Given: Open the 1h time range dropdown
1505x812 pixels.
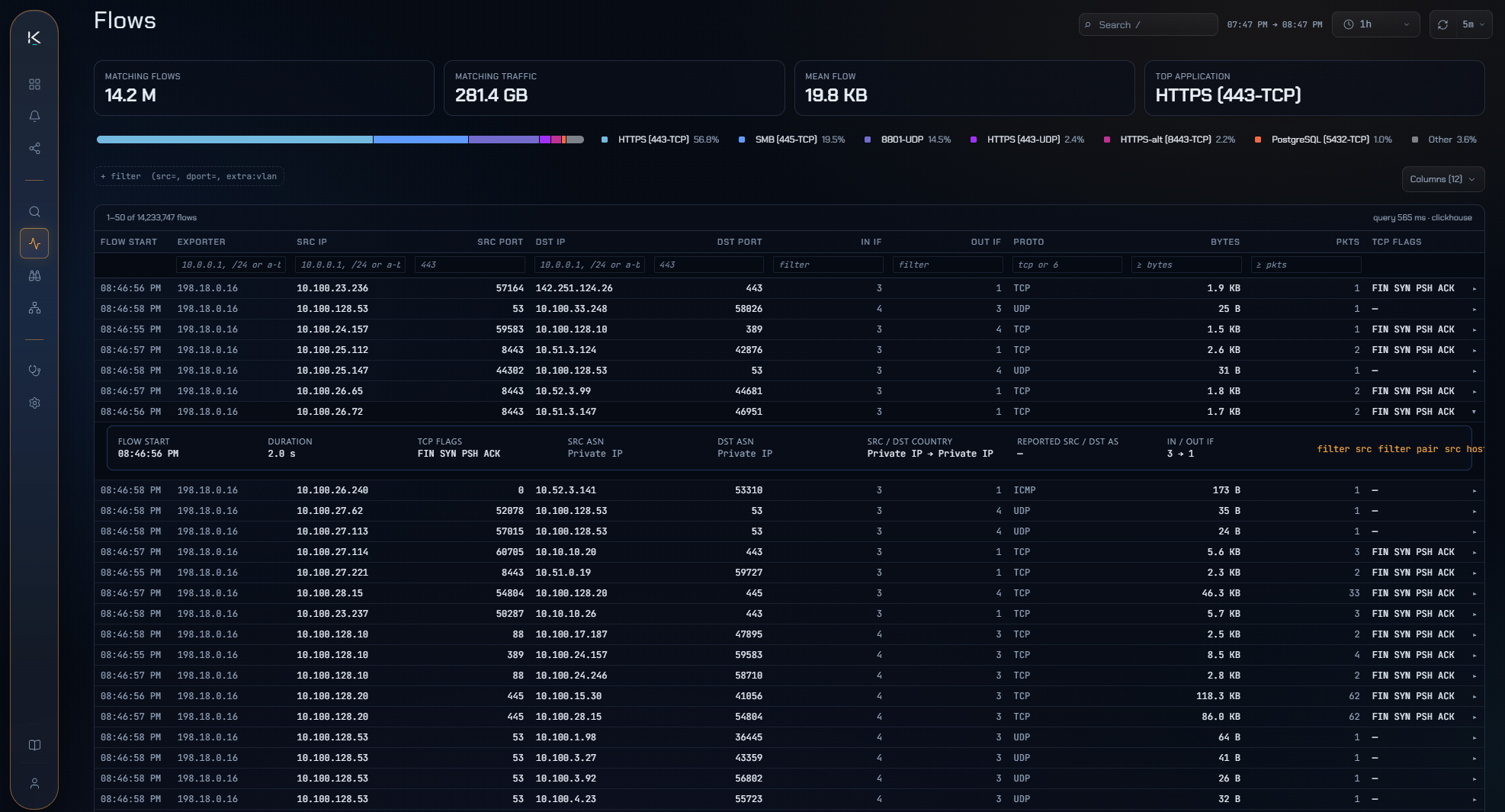Looking at the screenshot, I should [x=1376, y=24].
